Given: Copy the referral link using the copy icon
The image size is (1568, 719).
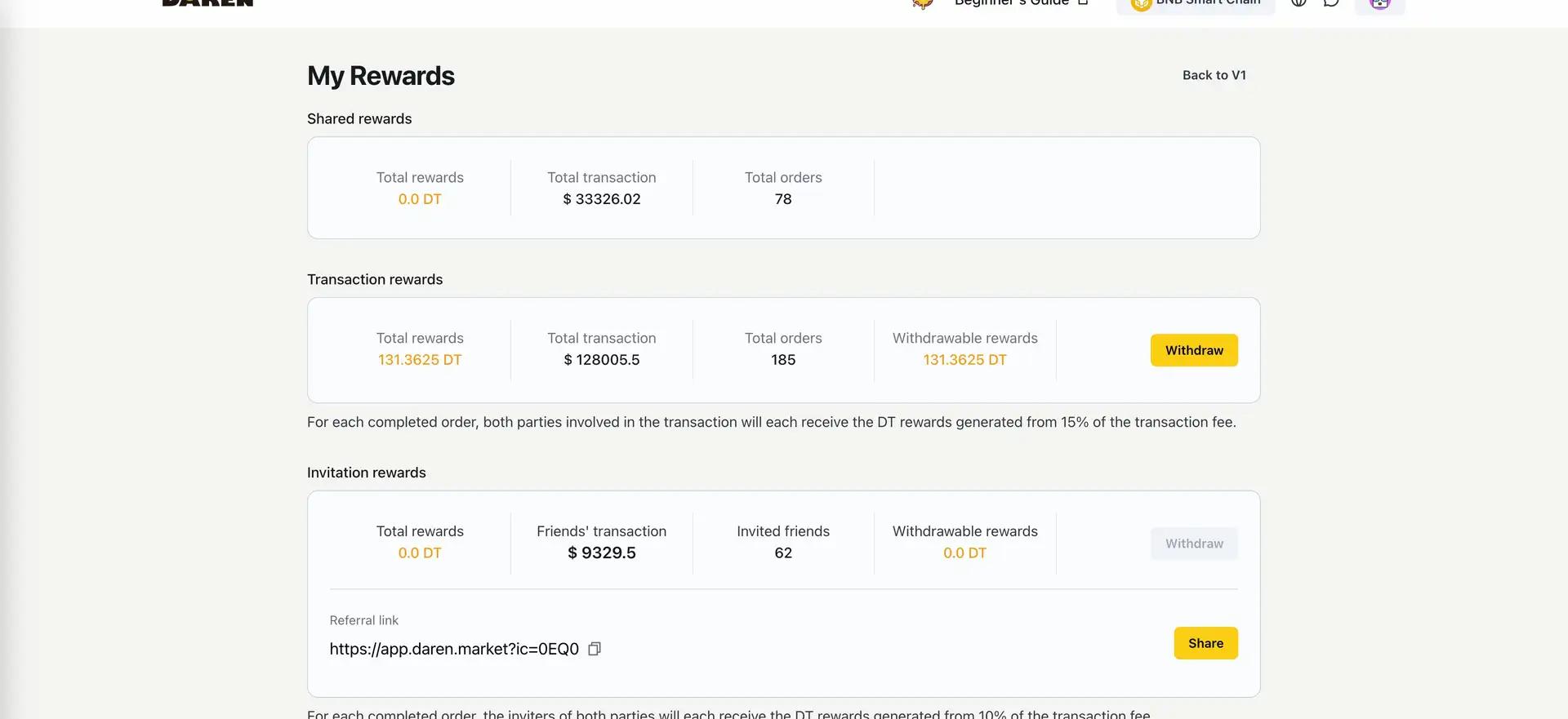Looking at the screenshot, I should click(595, 649).
